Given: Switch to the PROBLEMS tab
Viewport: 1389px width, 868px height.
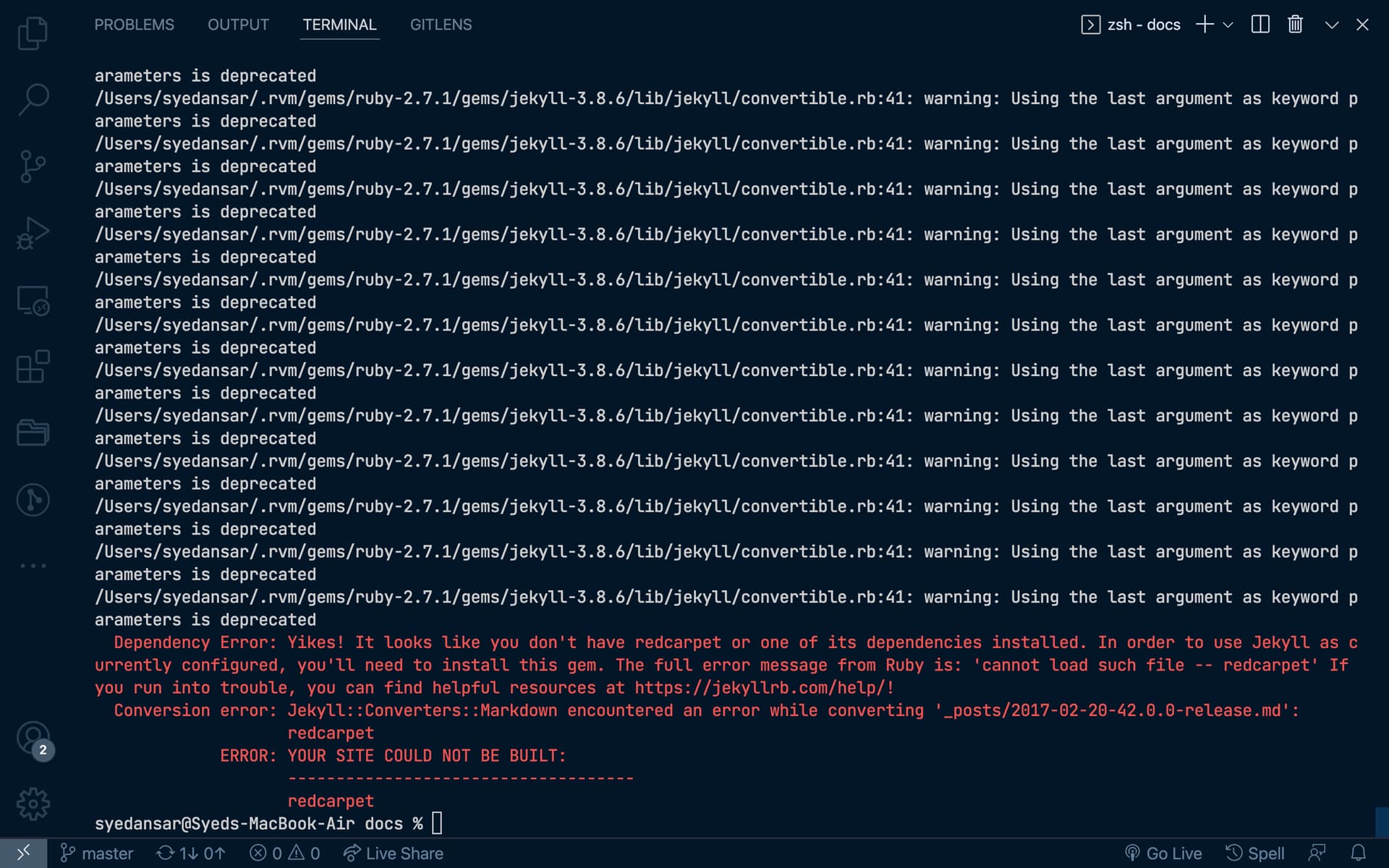Looking at the screenshot, I should (134, 25).
